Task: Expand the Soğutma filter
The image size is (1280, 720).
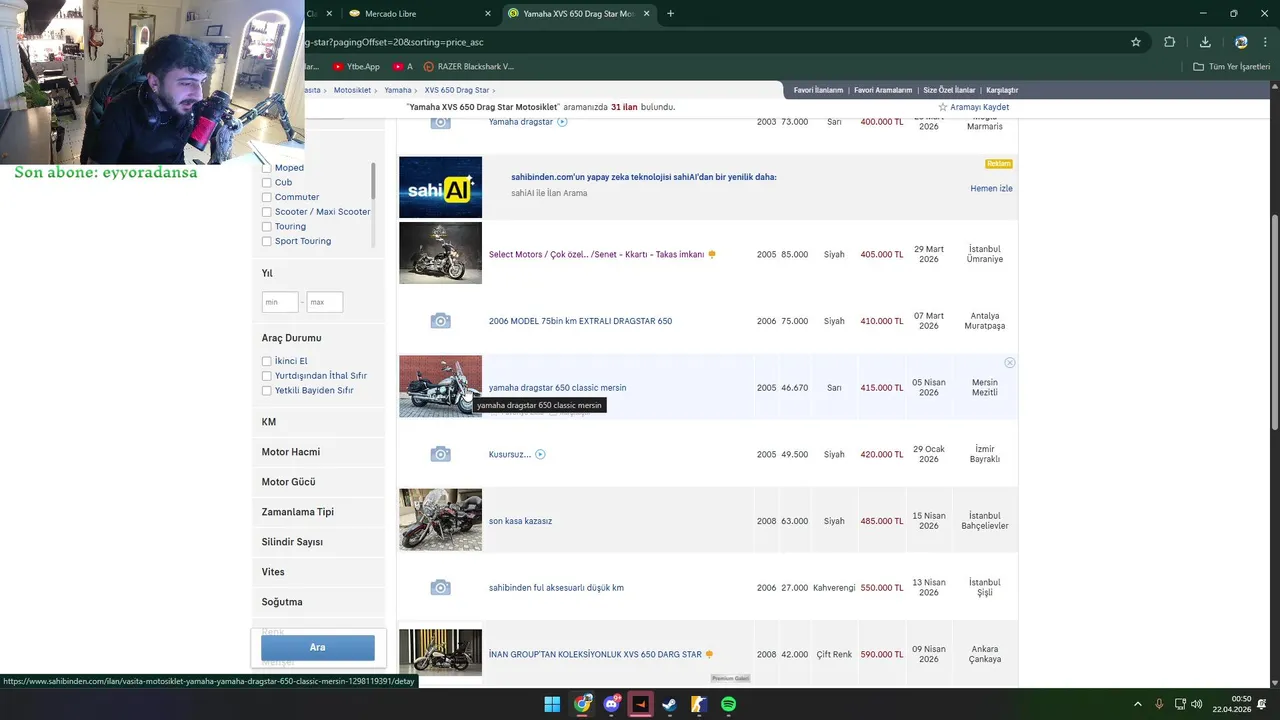Action: (318, 602)
